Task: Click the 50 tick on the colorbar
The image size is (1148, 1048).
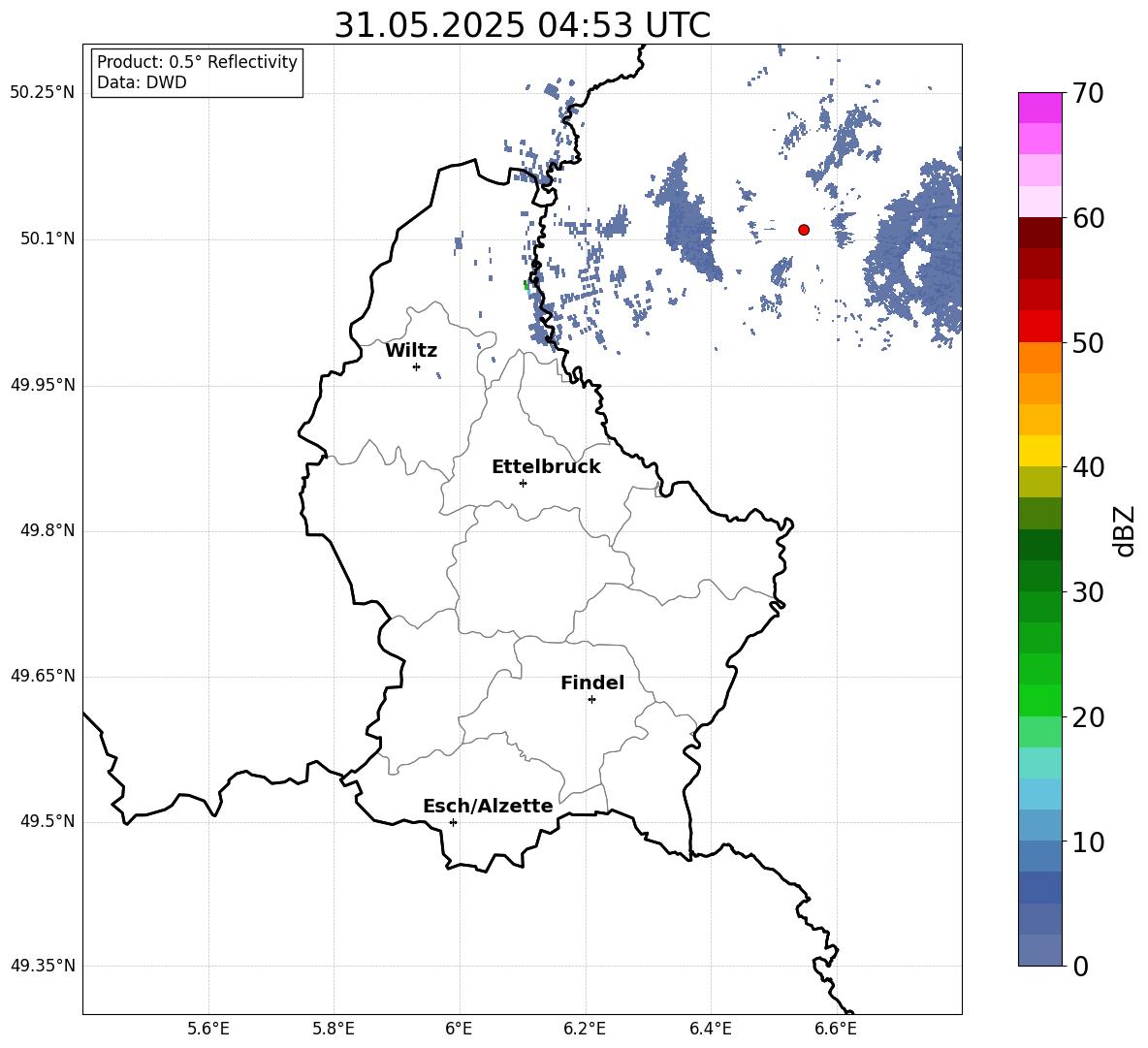Action: 1088,342
